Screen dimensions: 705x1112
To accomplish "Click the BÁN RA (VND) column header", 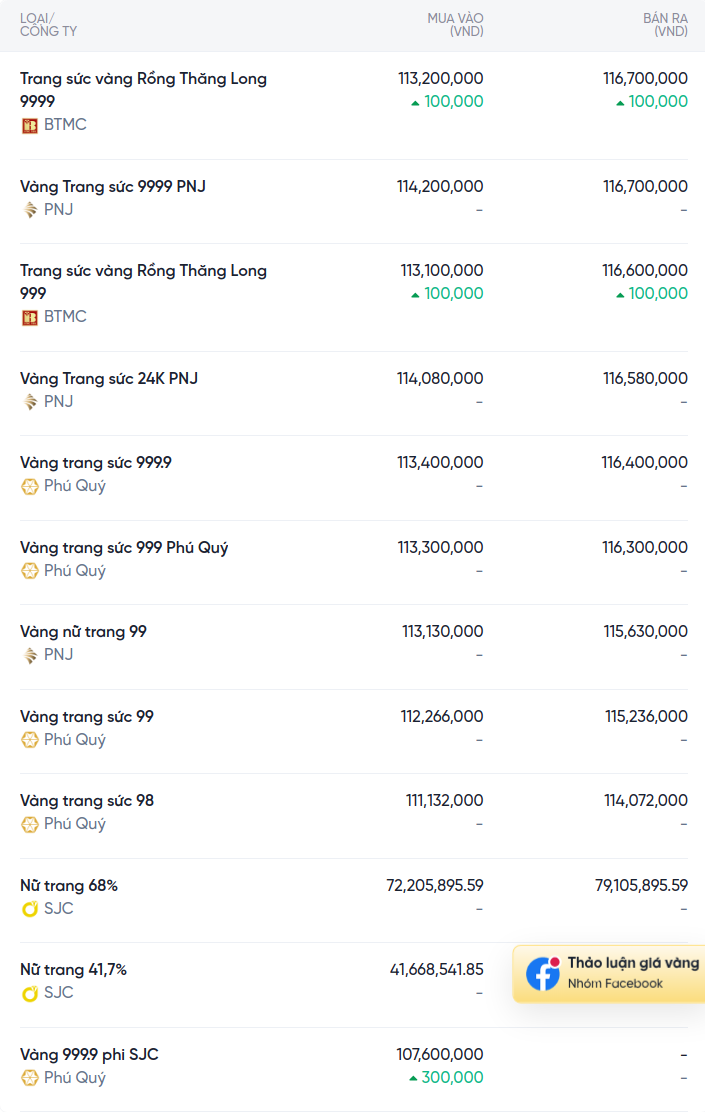I will 665,25.
